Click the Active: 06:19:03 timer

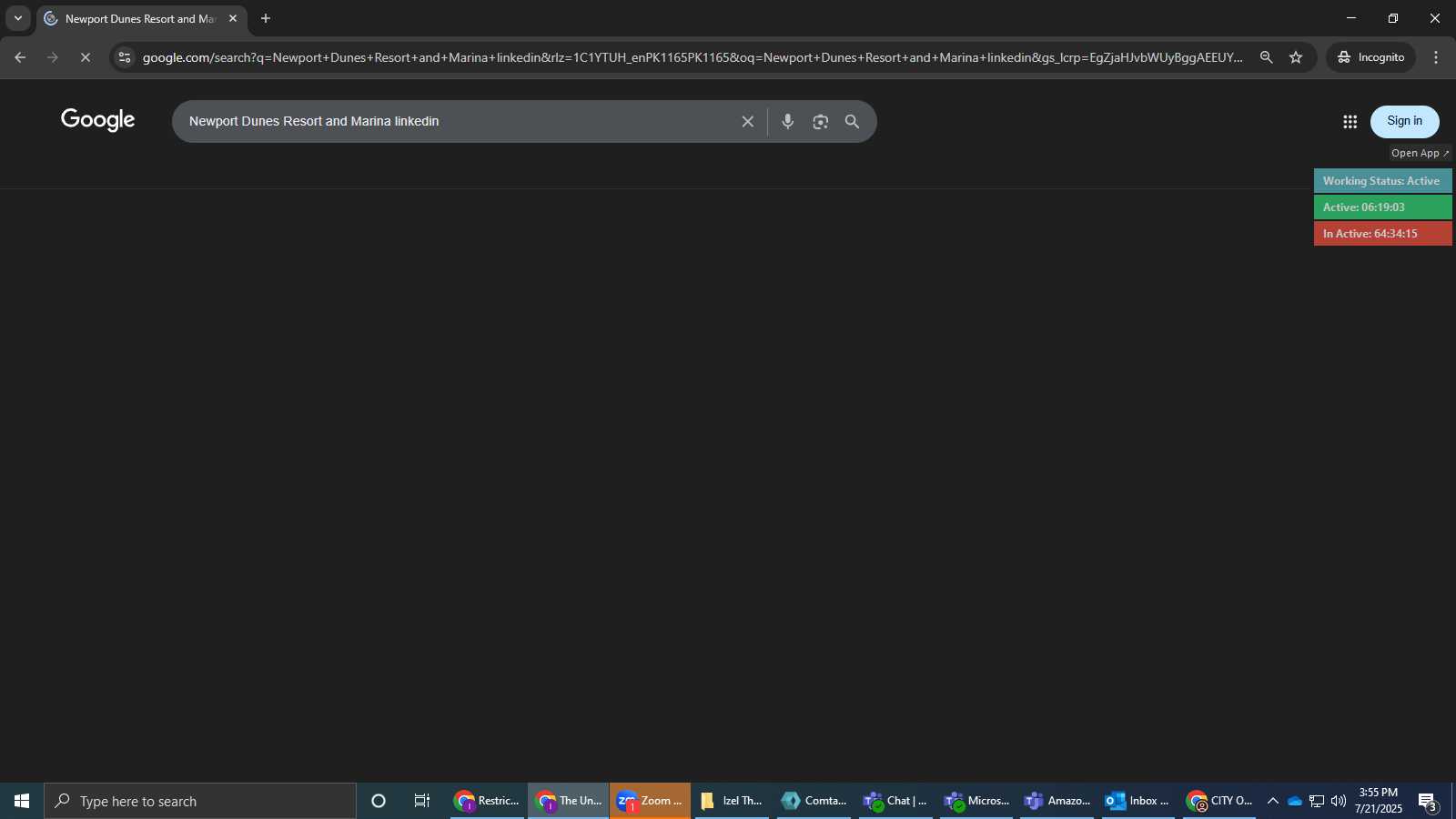pos(1382,207)
